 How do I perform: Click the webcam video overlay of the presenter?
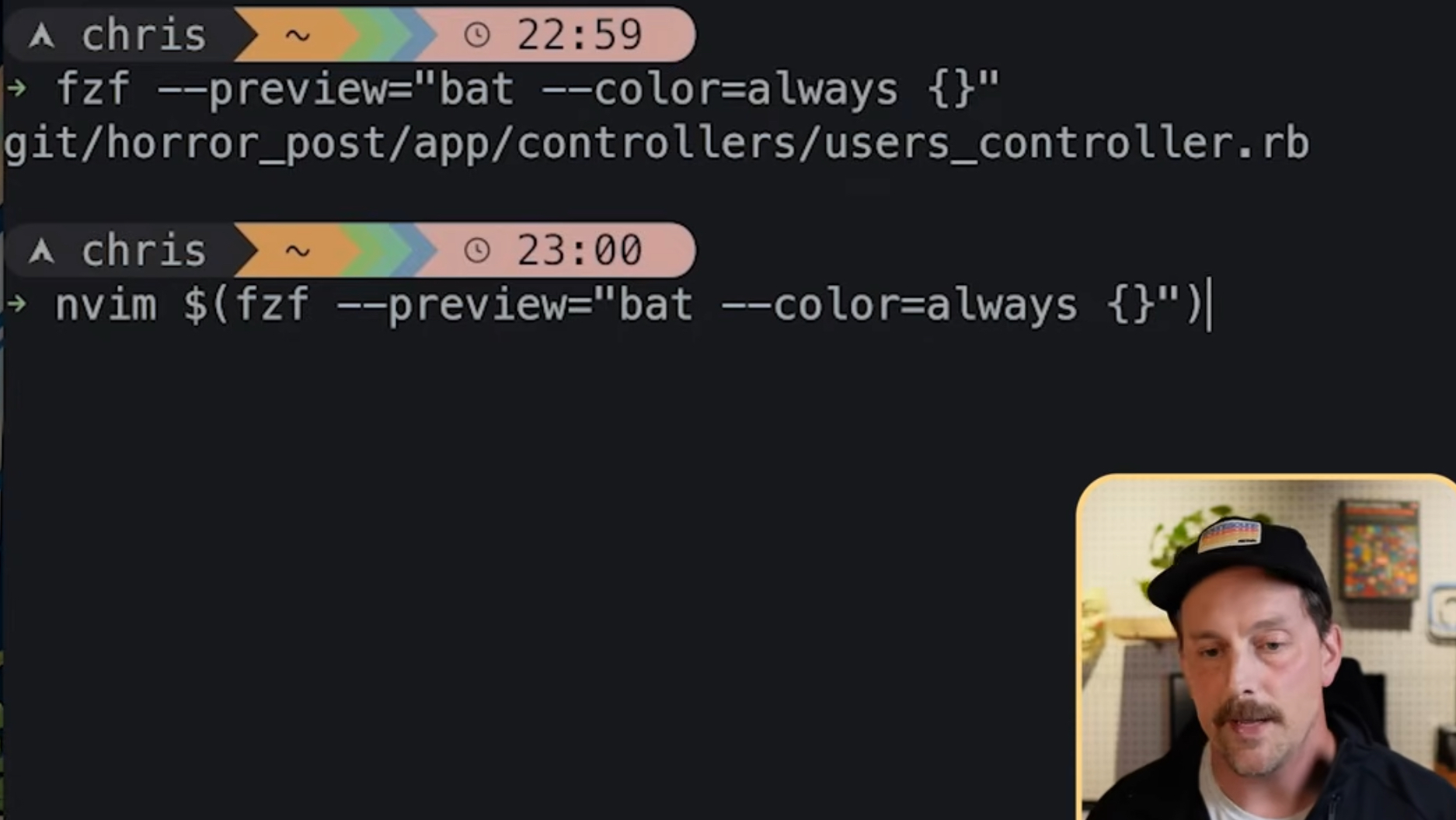tap(1266, 647)
